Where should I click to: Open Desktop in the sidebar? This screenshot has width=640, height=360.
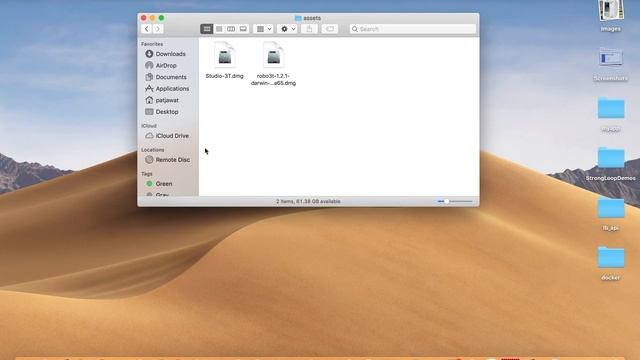click(x=168, y=111)
